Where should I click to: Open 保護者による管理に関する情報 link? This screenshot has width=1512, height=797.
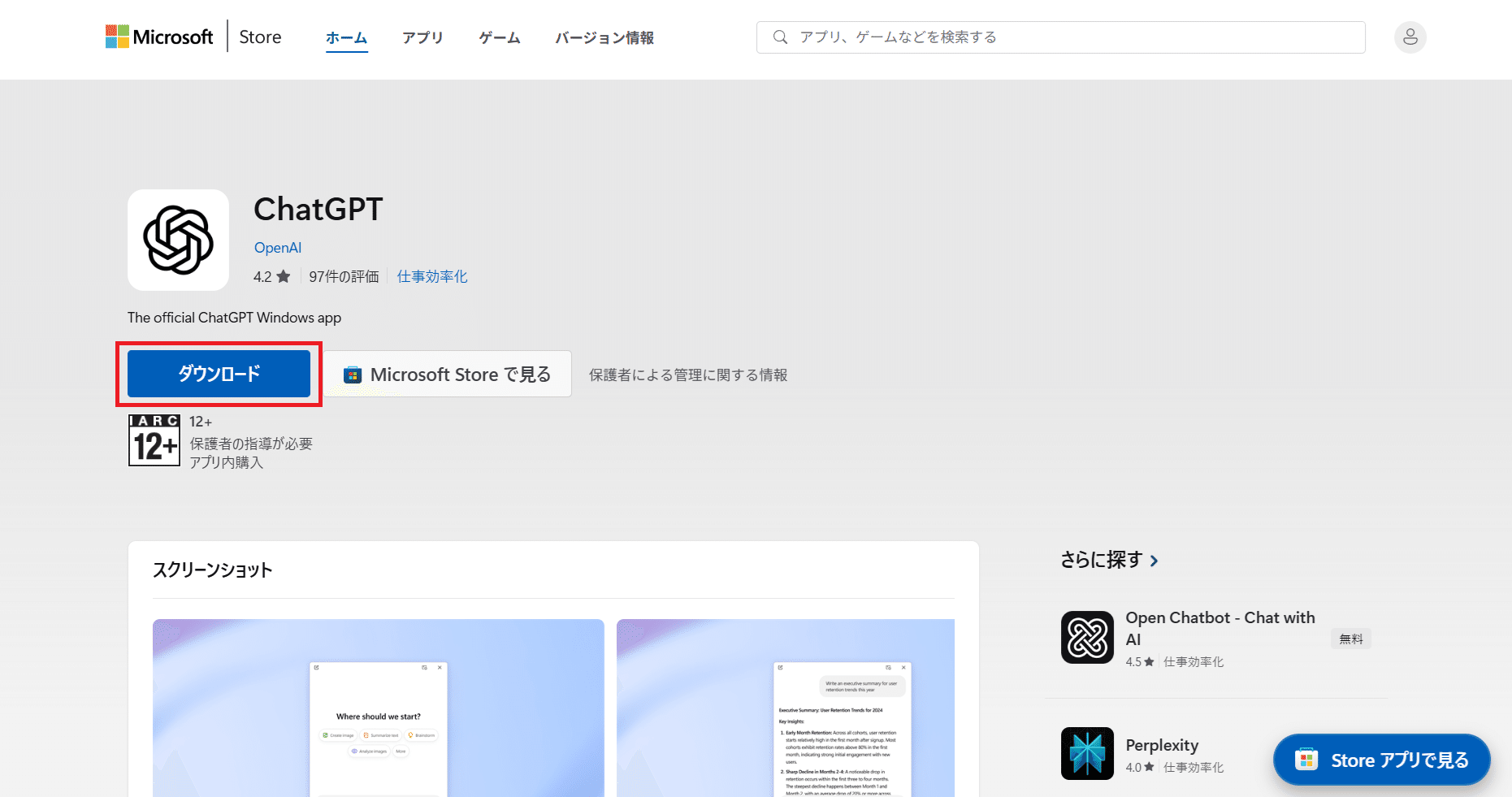tap(688, 375)
